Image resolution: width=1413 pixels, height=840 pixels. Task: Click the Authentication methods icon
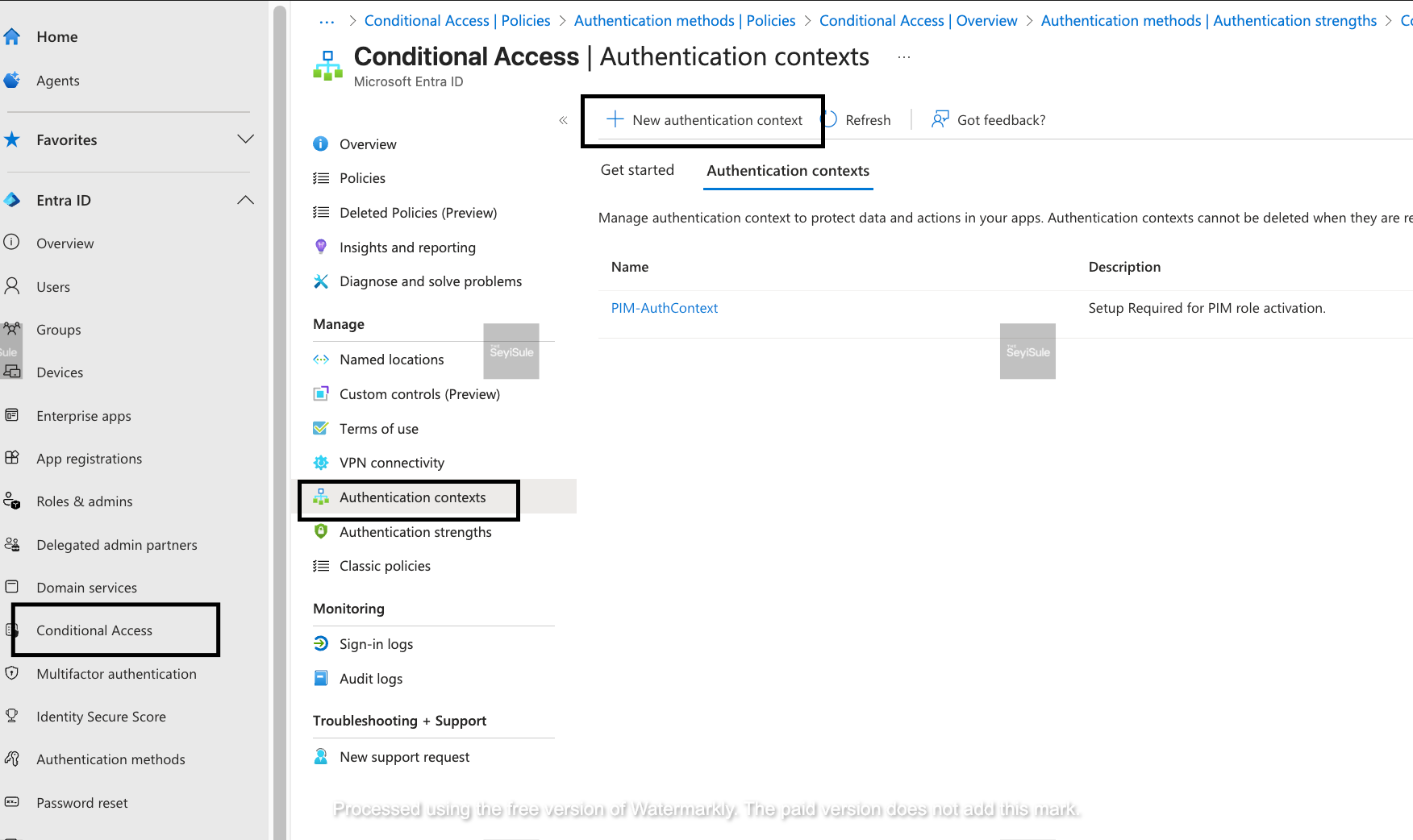pos(11,759)
